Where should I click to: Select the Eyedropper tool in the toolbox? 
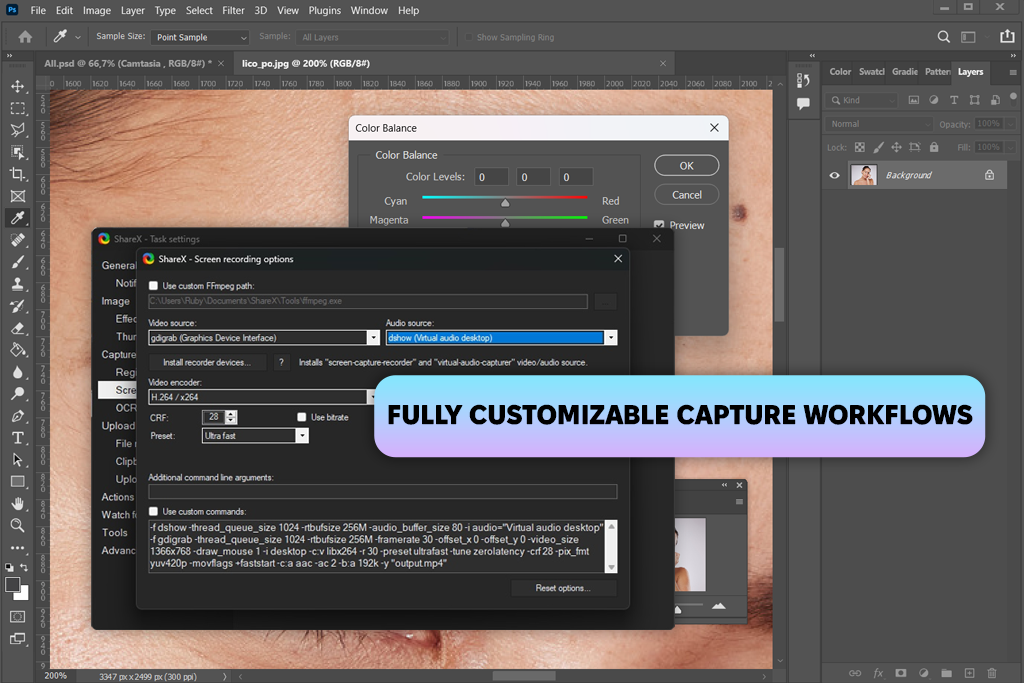(18, 218)
